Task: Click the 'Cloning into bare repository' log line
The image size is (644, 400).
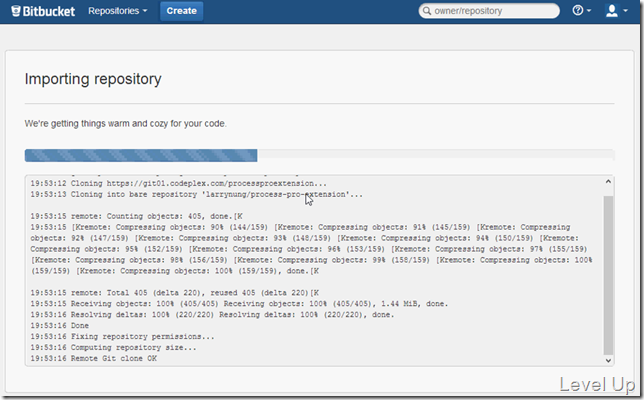Action: tap(197, 194)
